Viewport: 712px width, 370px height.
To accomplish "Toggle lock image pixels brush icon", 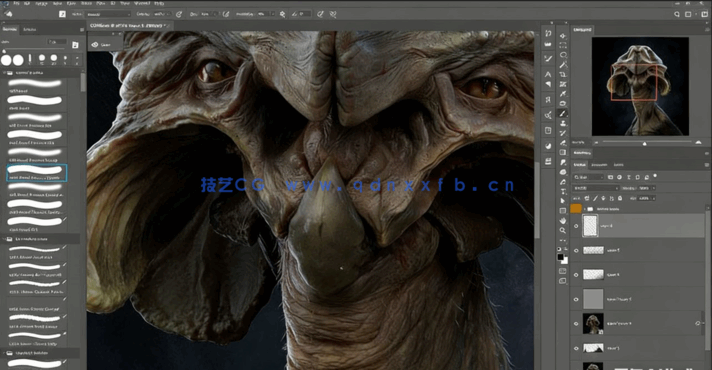I will (595, 198).
